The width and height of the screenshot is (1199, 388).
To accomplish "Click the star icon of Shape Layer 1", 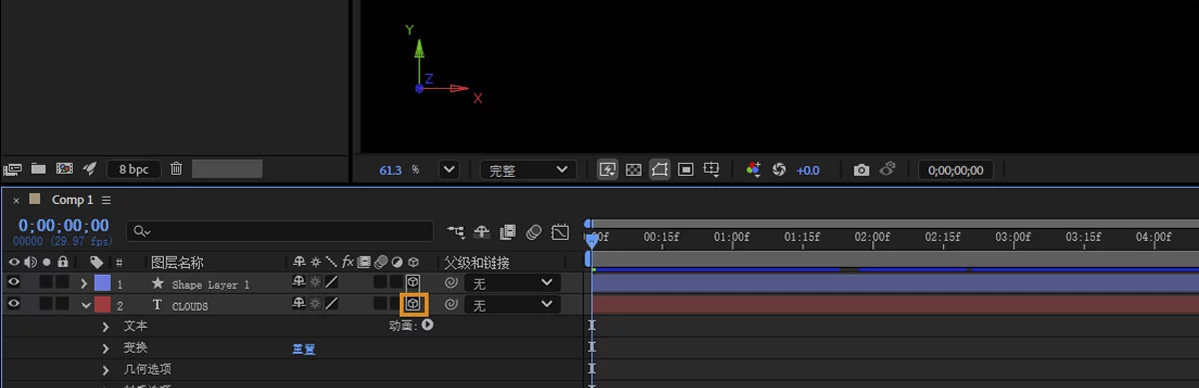I will tap(158, 283).
